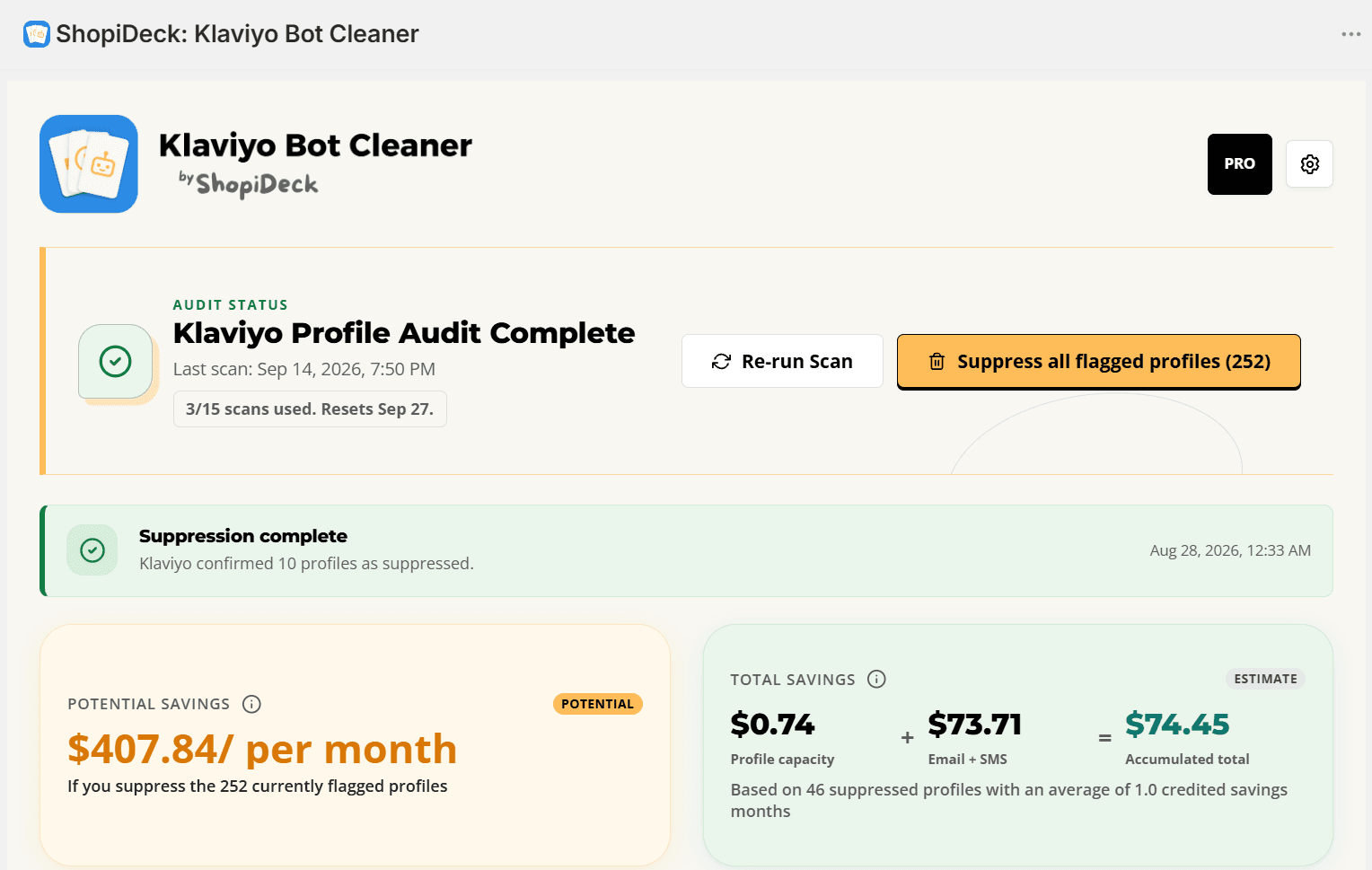Click the 'Last scan: Sep 14, 2026, 7:50 PM' text
Screen dimensions: 1372x870
304,369
